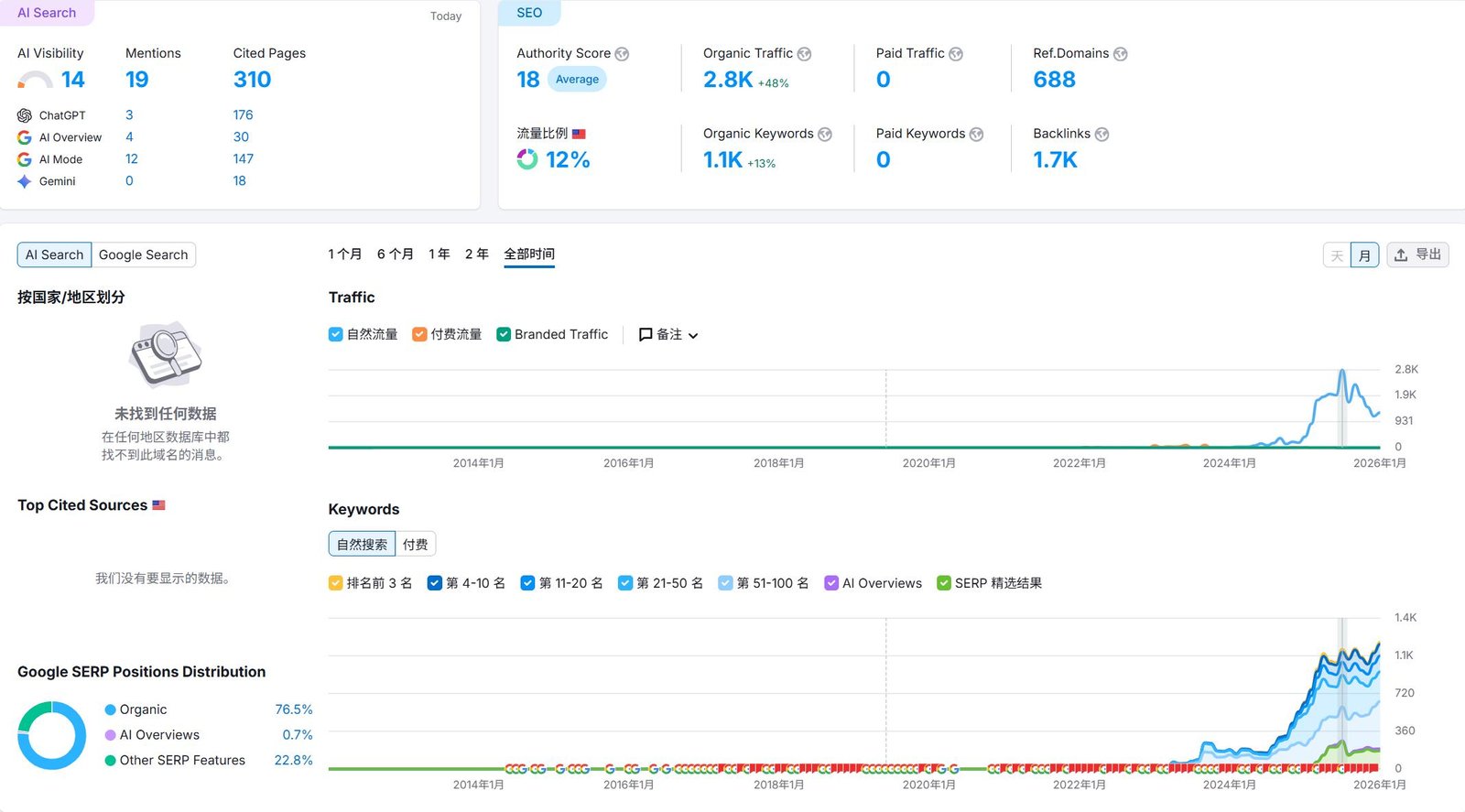Click the globe icon next to Paid Keywords
This screenshot has width=1465, height=812.
pos(976,135)
